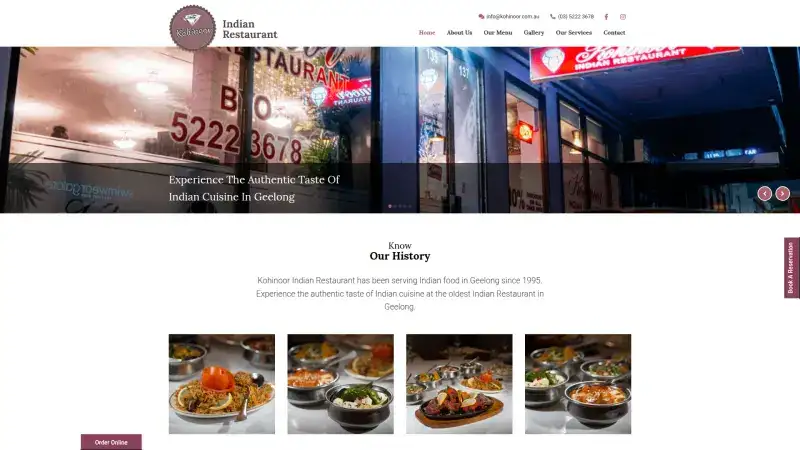
Task: Click the Order Online button
Action: click(111, 442)
